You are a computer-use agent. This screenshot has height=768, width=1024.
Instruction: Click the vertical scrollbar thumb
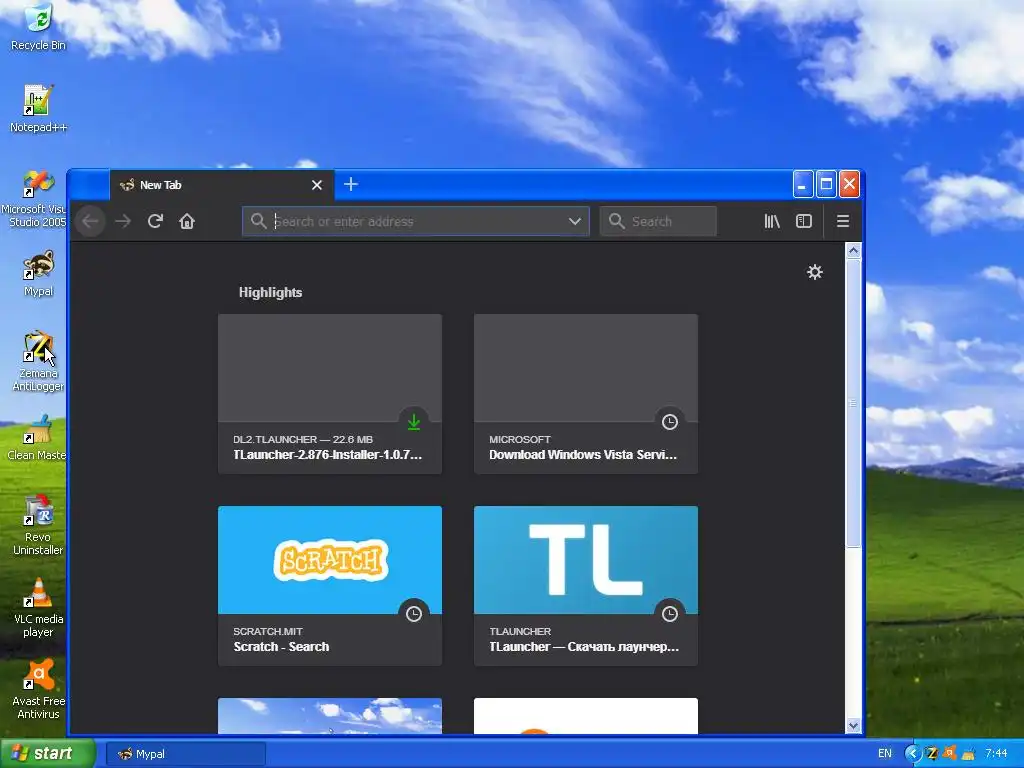pyautogui.click(x=853, y=403)
